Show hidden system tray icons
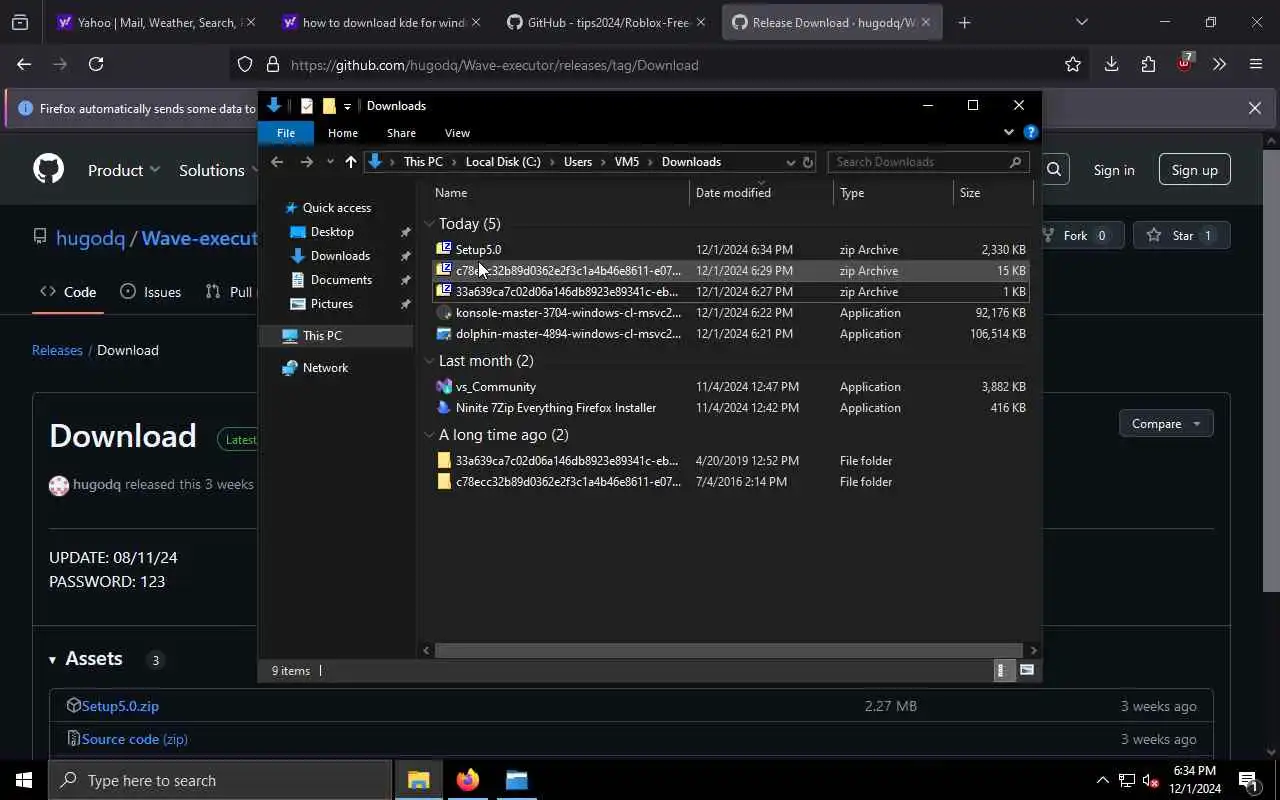1280x800 pixels. pos(1102,780)
